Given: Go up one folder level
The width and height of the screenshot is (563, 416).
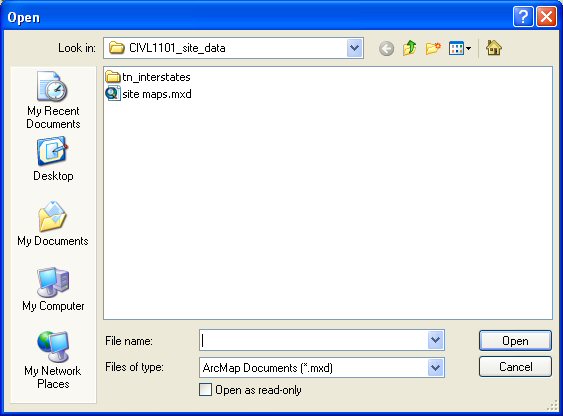Looking at the screenshot, I should click(x=410, y=48).
